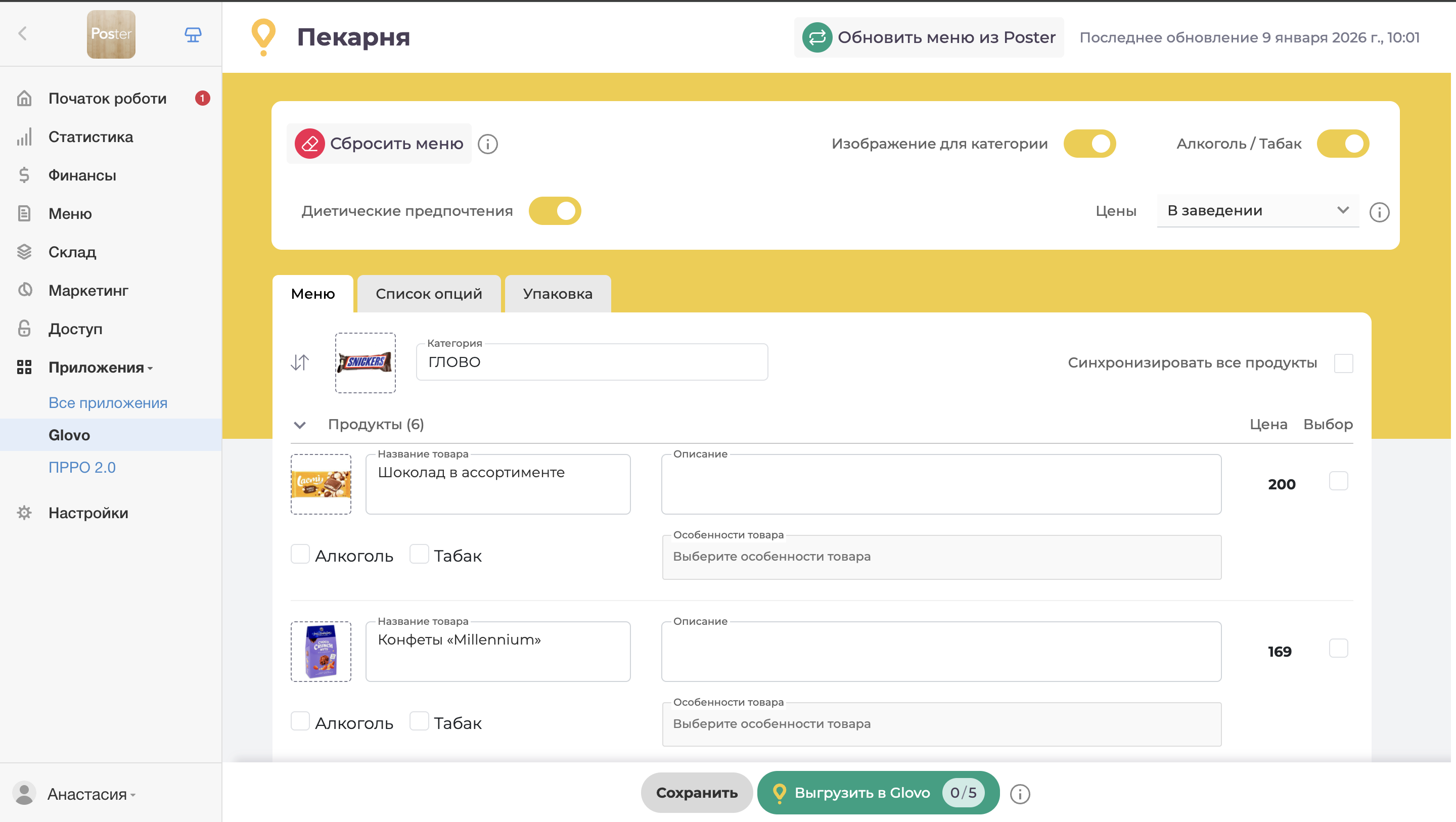The height and width of the screenshot is (822, 1456).
Task: Toggle Изображение для категории switch
Action: [x=1089, y=144]
